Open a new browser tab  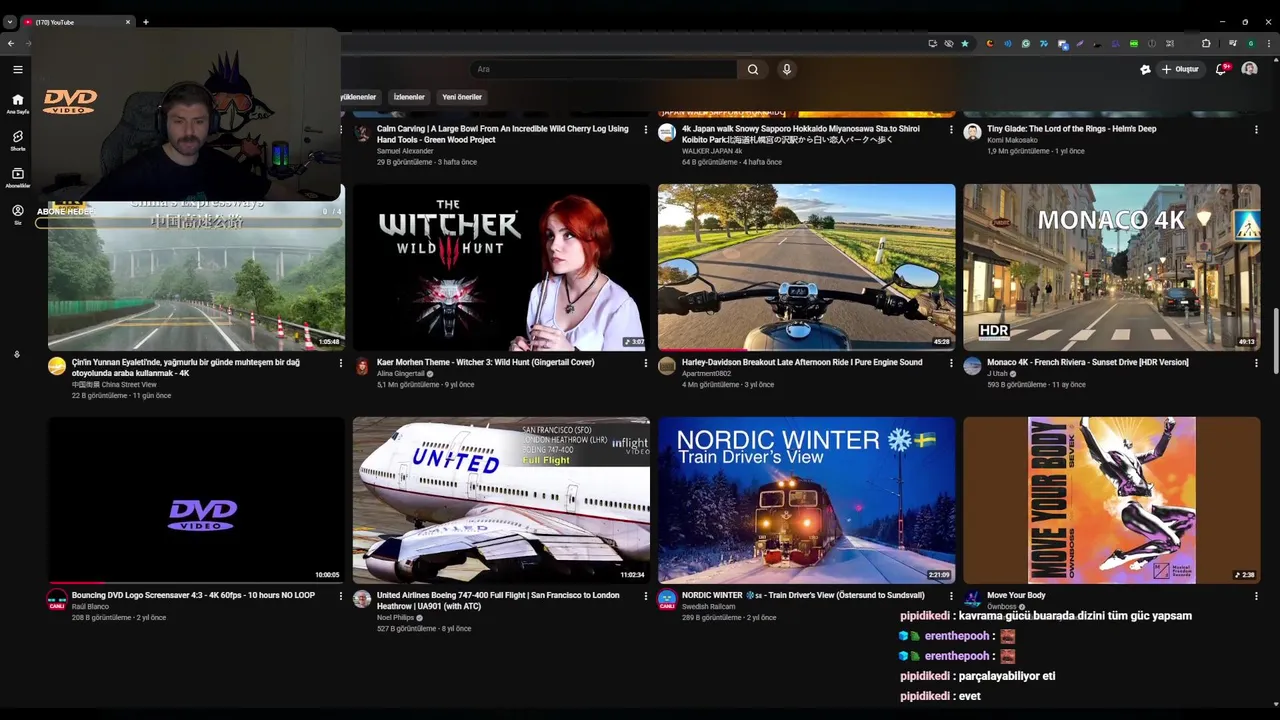[x=146, y=22]
